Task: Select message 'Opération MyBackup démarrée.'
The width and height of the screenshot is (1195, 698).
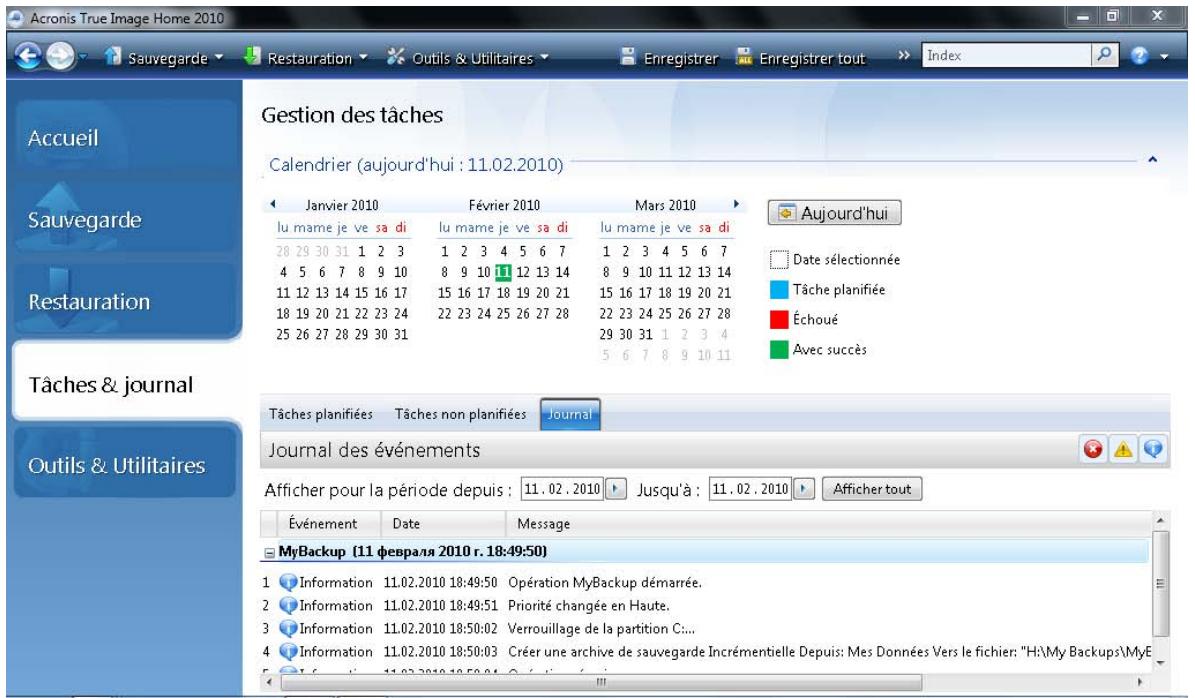Action: (x=605, y=583)
